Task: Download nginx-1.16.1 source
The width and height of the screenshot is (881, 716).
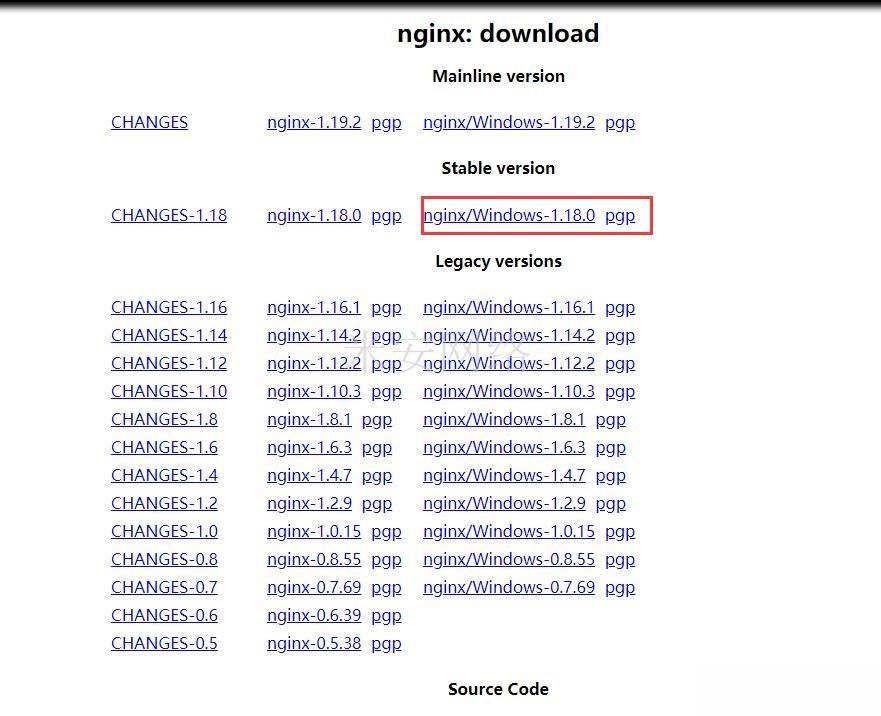Action: (314, 307)
